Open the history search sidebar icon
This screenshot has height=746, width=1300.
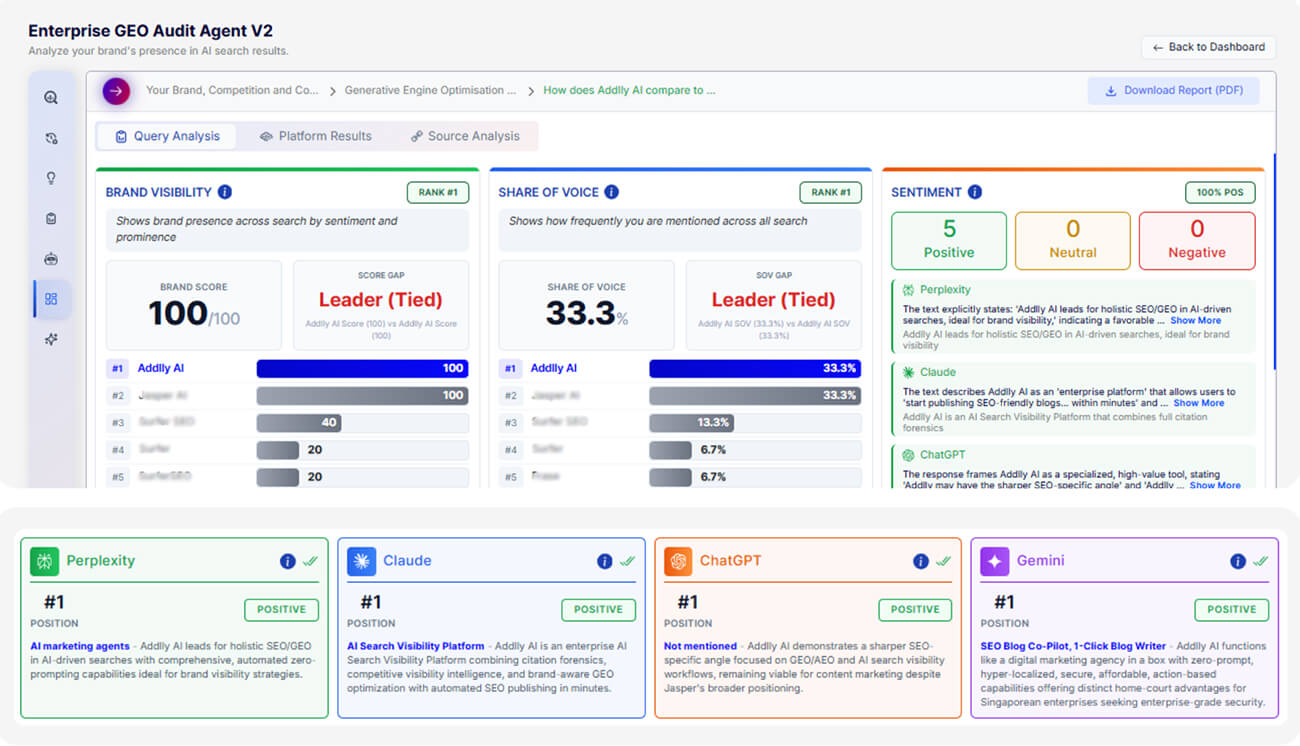point(51,139)
